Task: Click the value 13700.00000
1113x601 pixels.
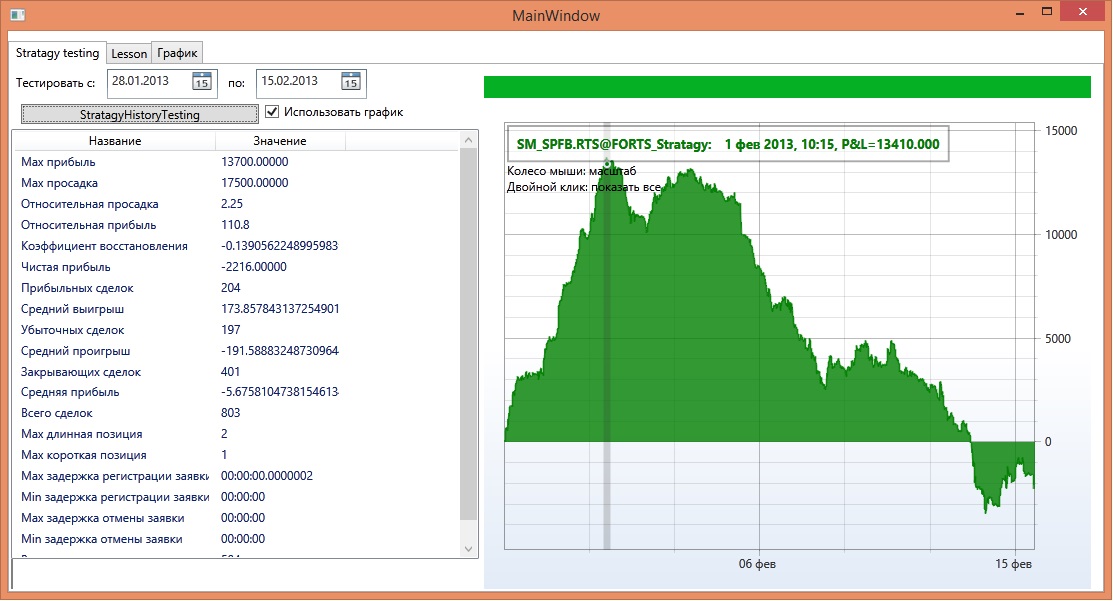Action: pos(255,162)
